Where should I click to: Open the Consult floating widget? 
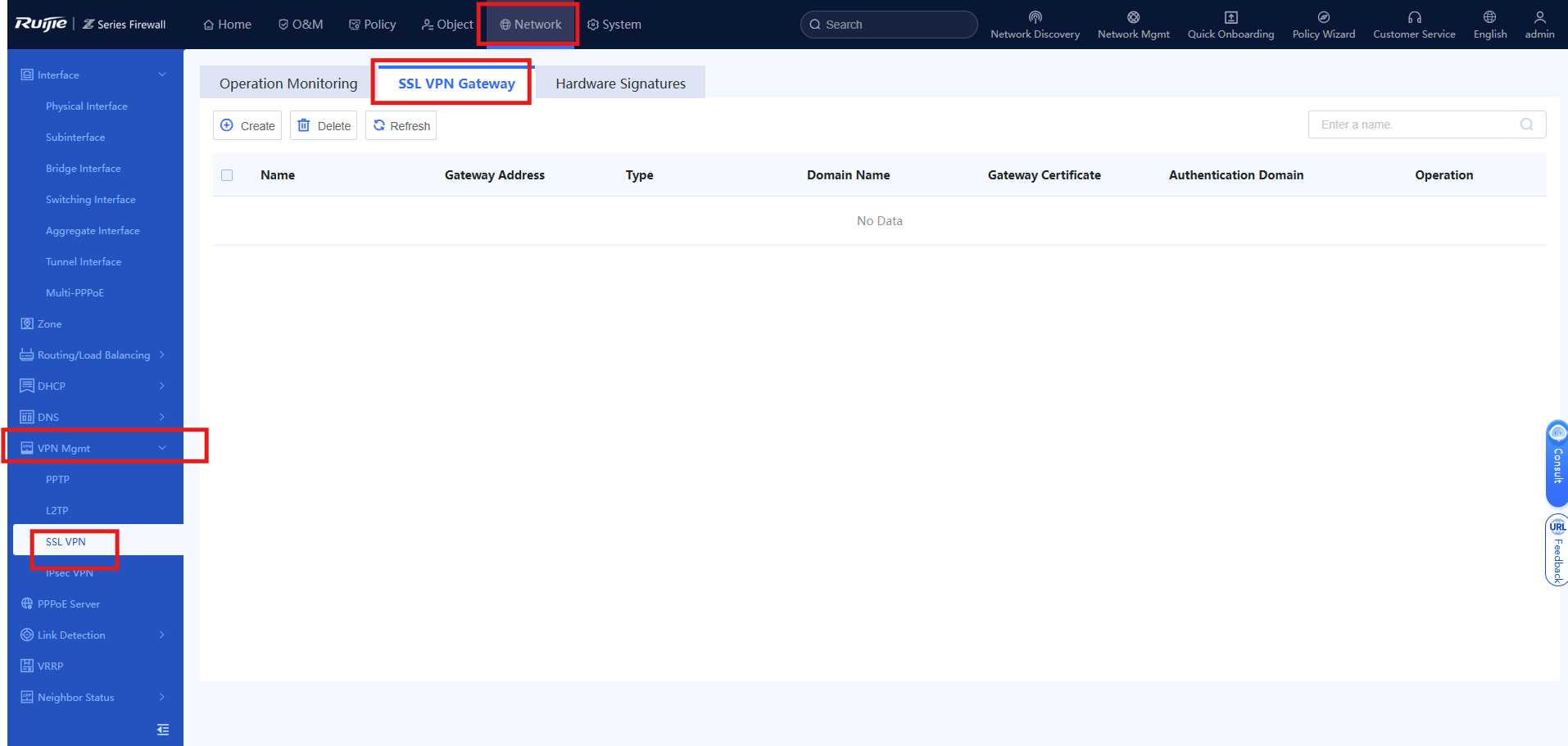tap(1557, 463)
